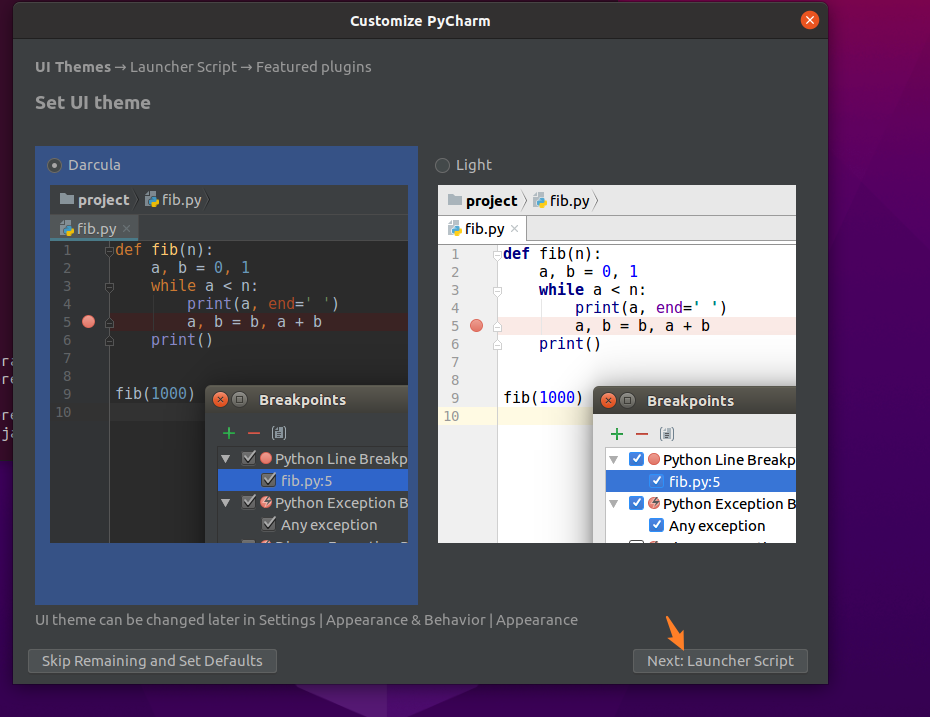Click the red breakpoint on line 5 in Darcula

point(88,322)
